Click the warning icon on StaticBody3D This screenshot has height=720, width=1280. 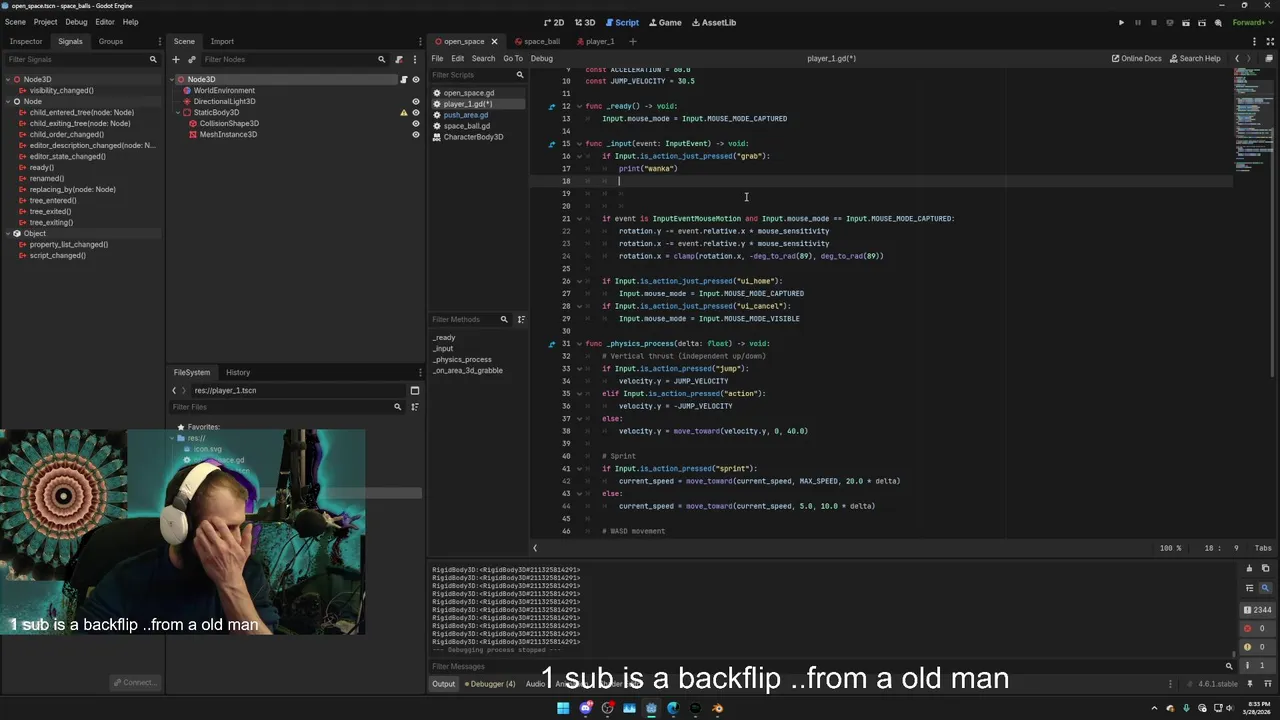[x=404, y=112]
